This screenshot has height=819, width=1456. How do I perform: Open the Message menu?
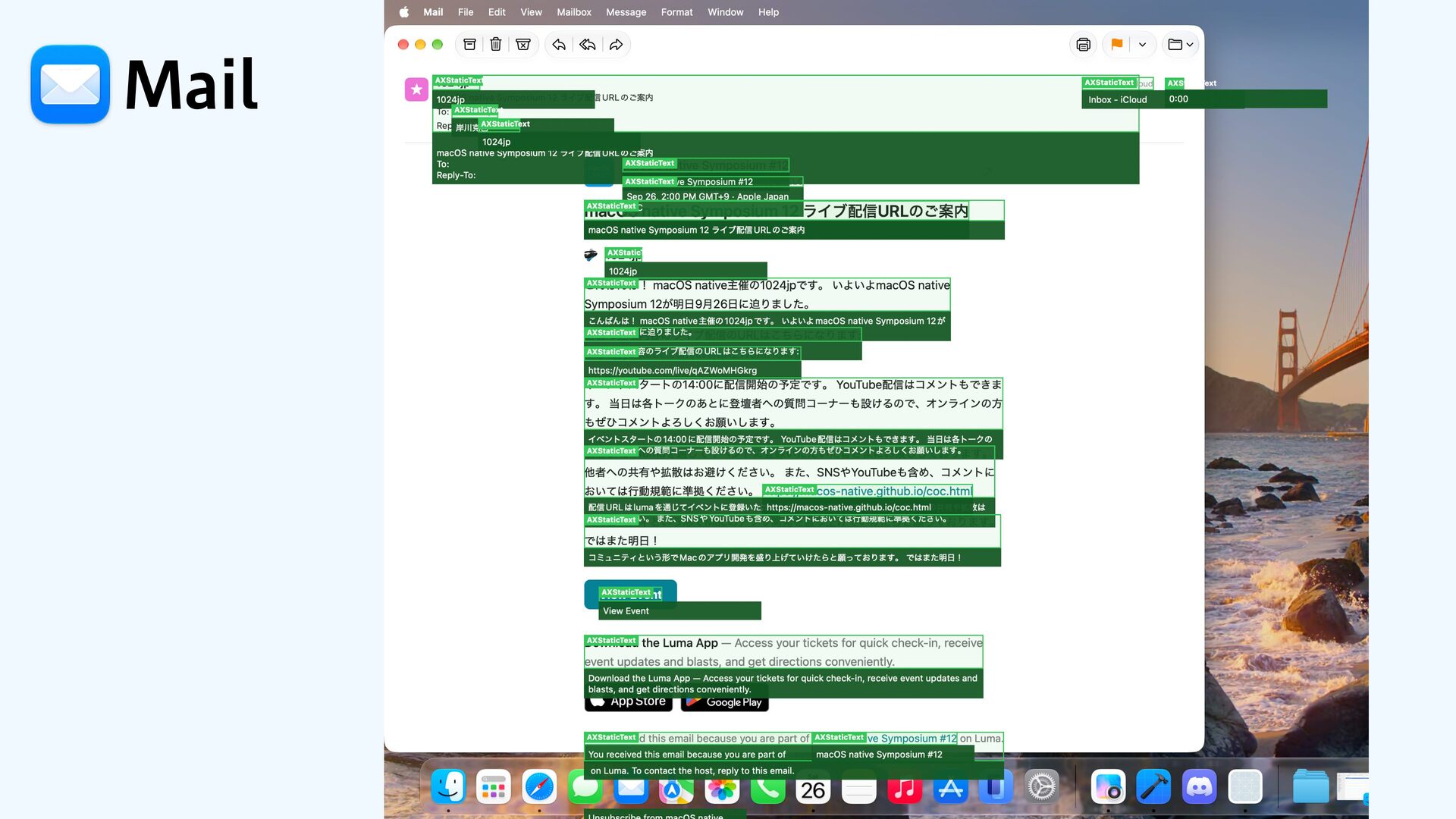[626, 12]
